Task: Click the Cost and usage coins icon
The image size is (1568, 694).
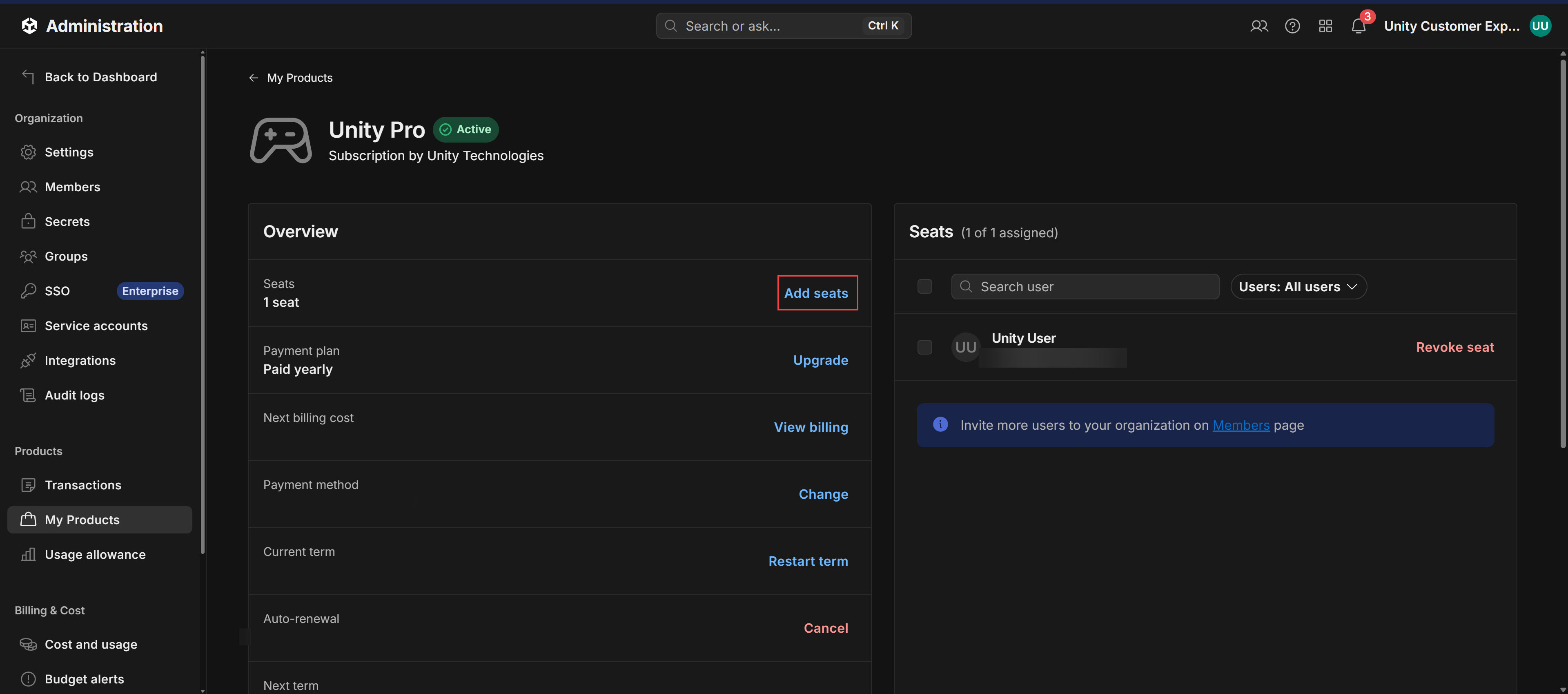Action: coord(28,644)
